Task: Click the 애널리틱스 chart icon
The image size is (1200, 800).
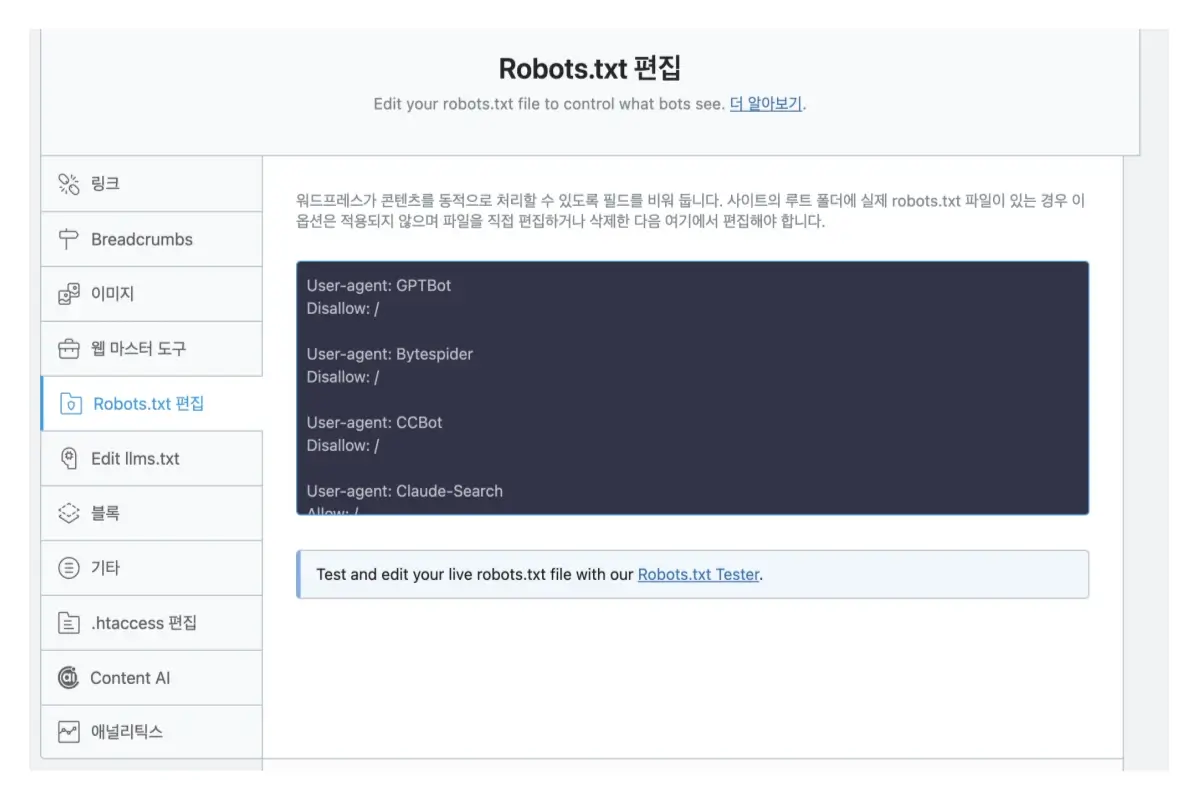Action: click(68, 731)
